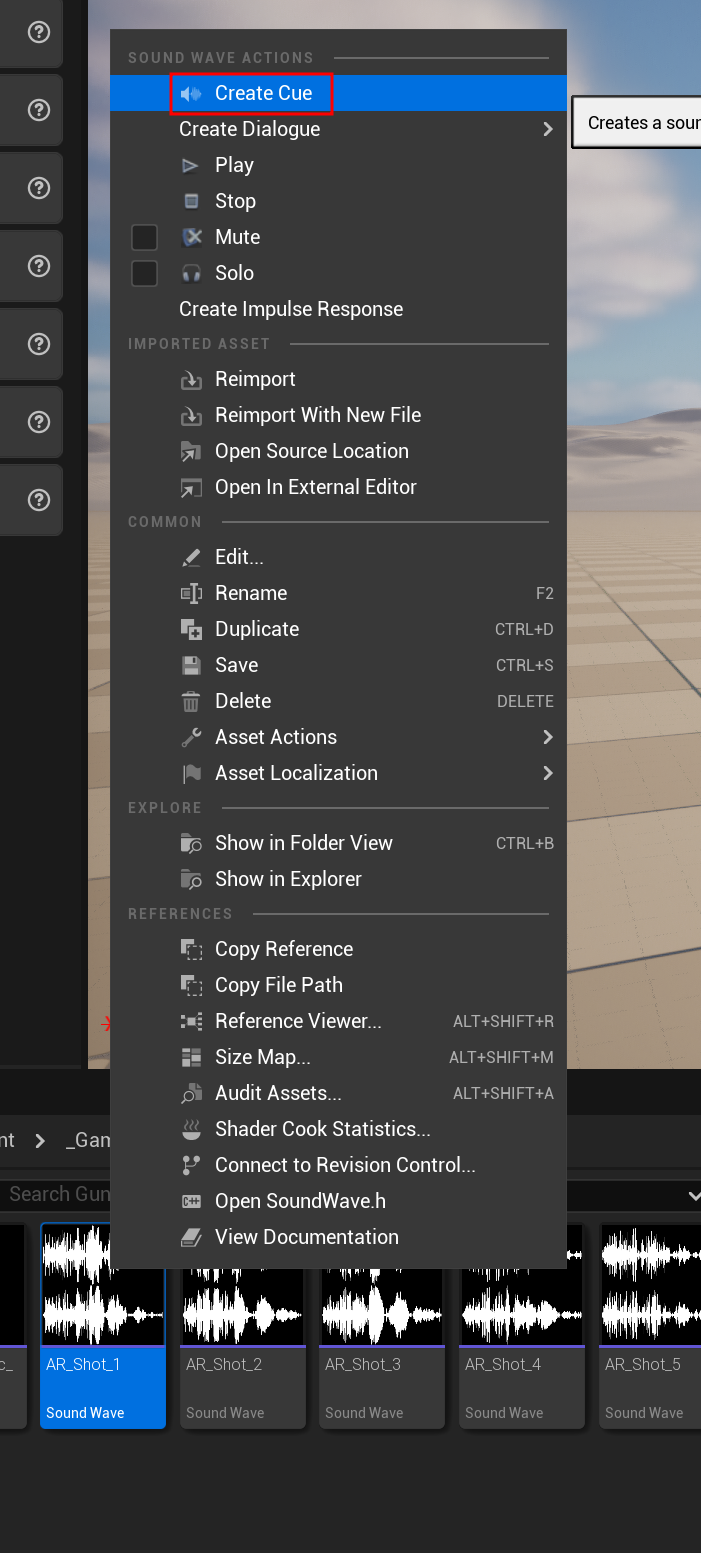Click the Create Cue speaker icon
The width and height of the screenshot is (701, 1553).
(x=191, y=94)
